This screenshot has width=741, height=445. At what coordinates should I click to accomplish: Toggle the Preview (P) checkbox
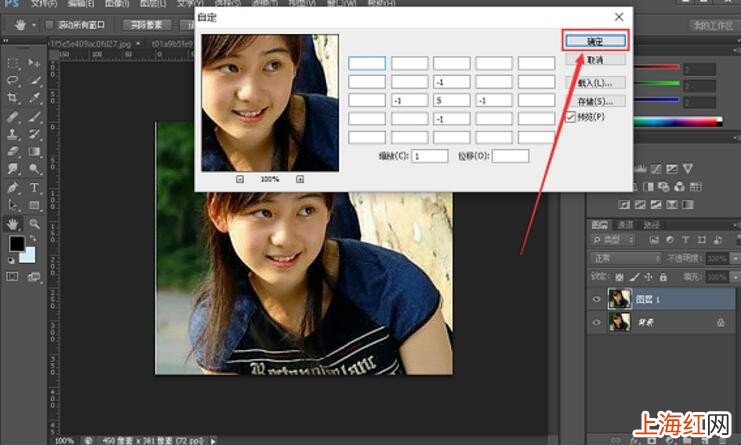(x=571, y=117)
